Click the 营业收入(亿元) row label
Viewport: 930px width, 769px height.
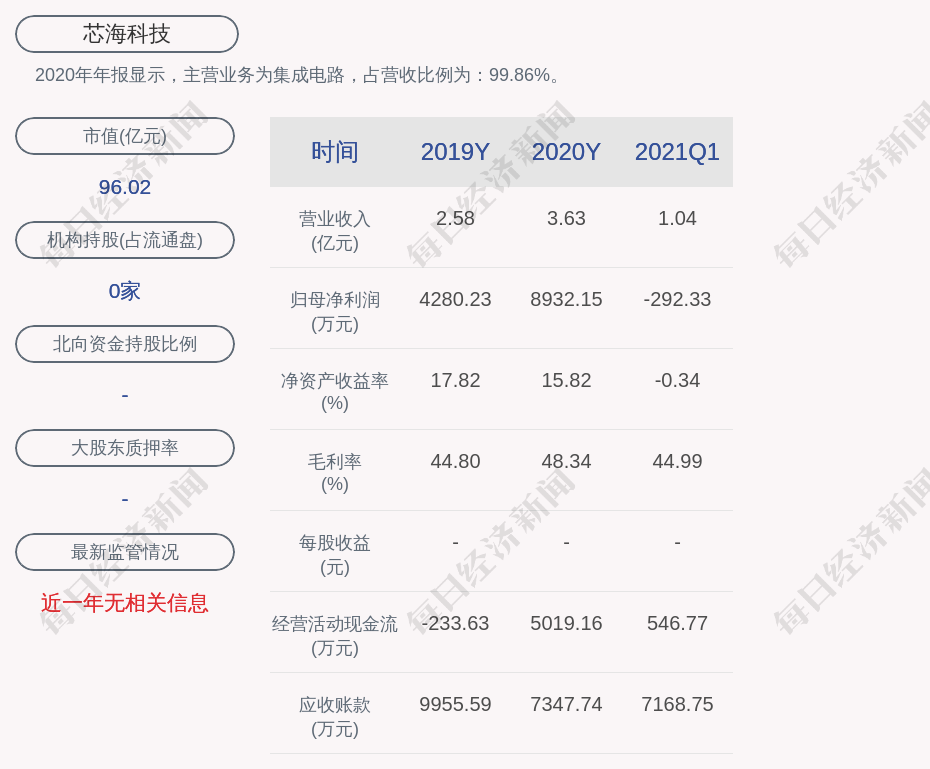point(335,230)
